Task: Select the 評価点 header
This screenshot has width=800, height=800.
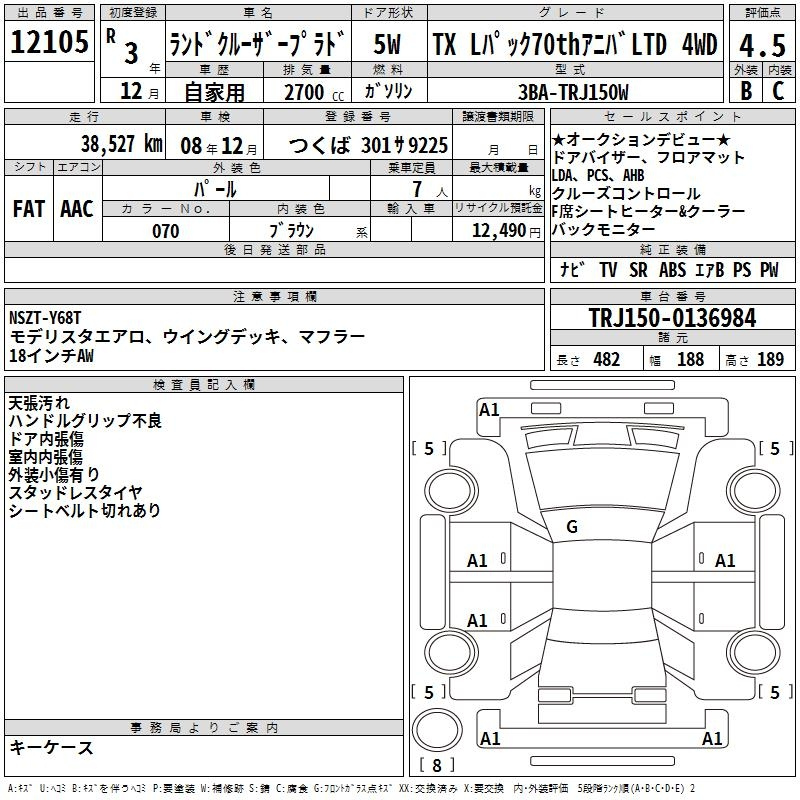Action: coord(763,13)
